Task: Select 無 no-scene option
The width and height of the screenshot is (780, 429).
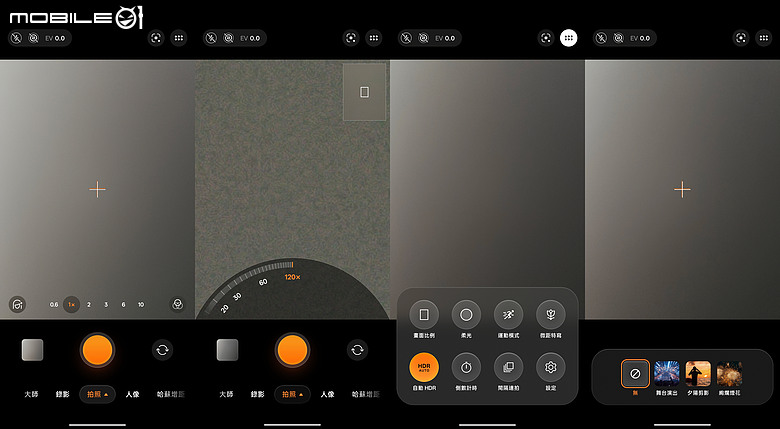Action: pyautogui.click(x=635, y=373)
